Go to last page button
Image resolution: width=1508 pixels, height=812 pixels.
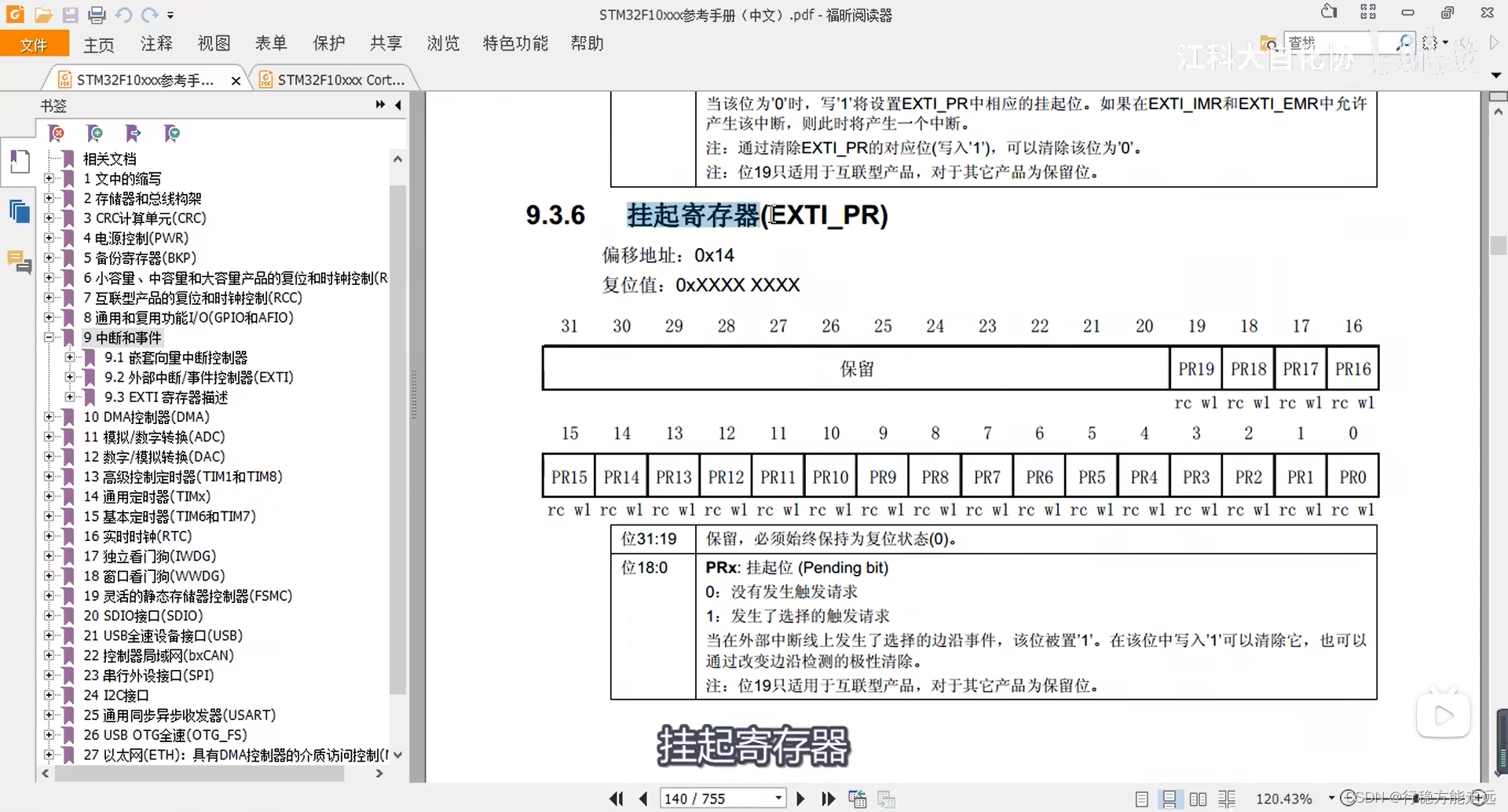pos(828,799)
